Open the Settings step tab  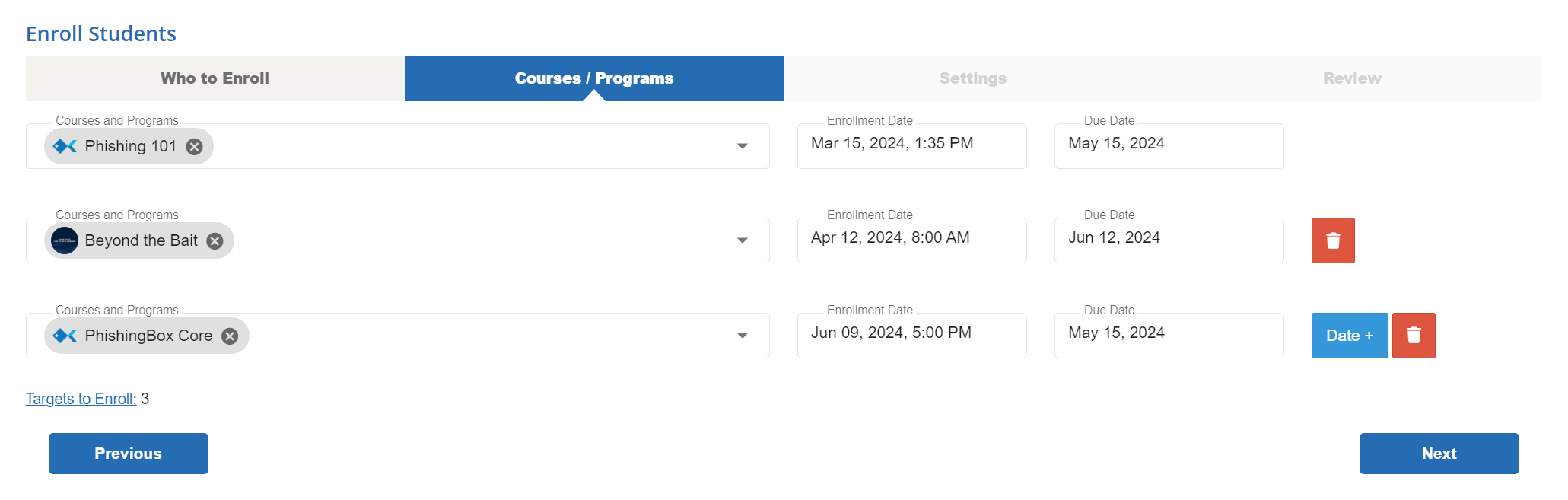(x=973, y=78)
